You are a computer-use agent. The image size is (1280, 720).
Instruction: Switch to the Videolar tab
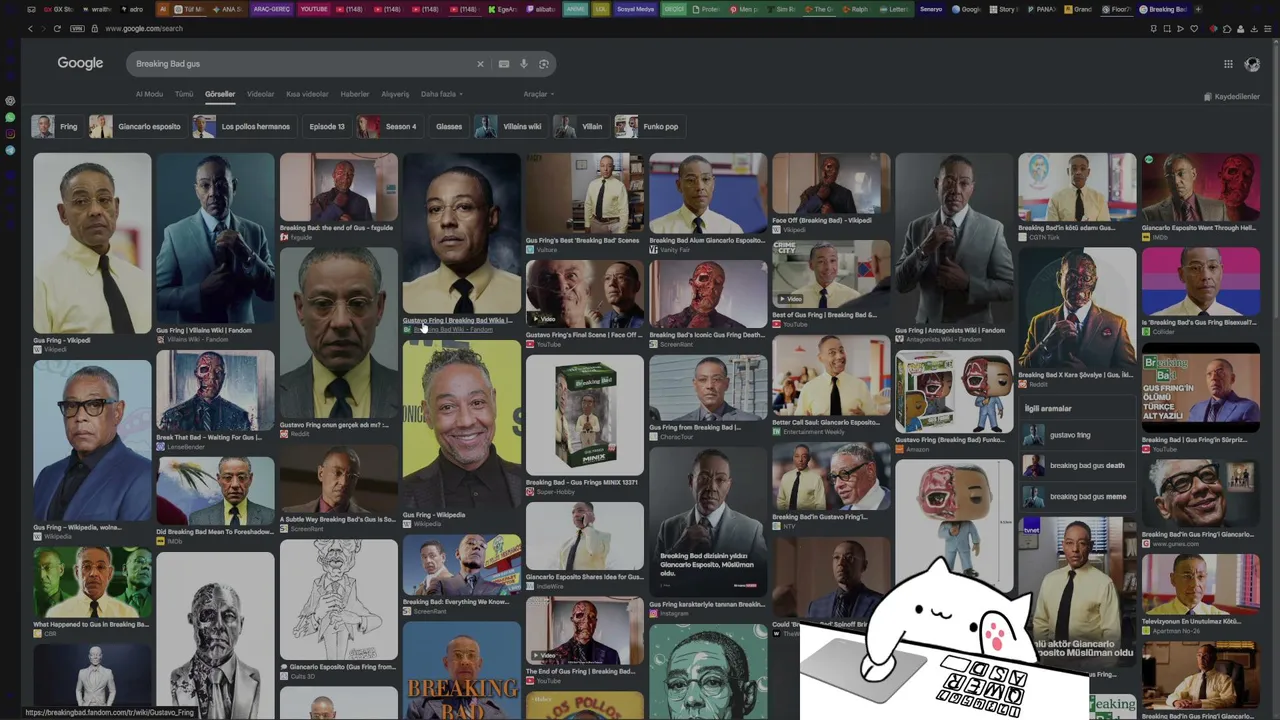[260, 94]
